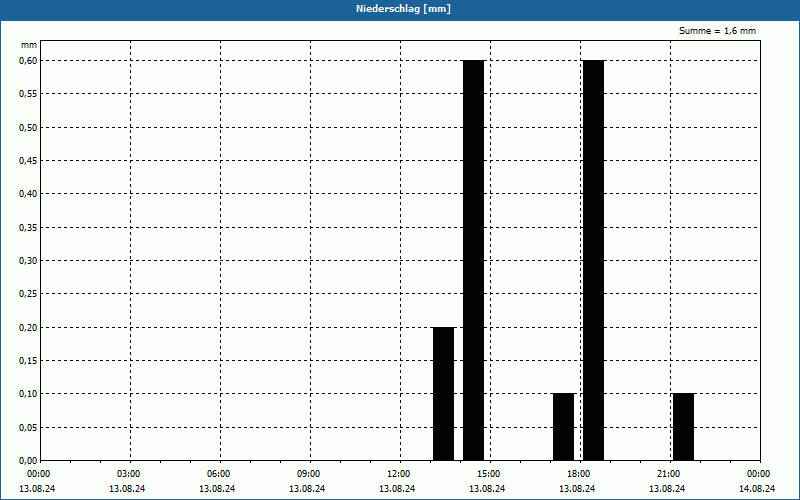
Task: Select the 0,10 mm bar after 21:00
Action: coord(684,427)
